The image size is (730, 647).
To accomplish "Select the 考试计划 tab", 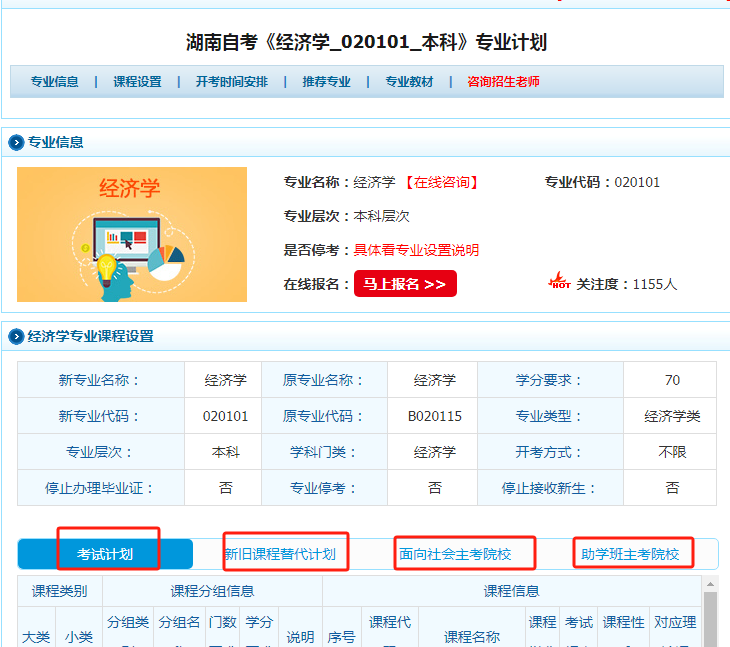I will (x=105, y=554).
